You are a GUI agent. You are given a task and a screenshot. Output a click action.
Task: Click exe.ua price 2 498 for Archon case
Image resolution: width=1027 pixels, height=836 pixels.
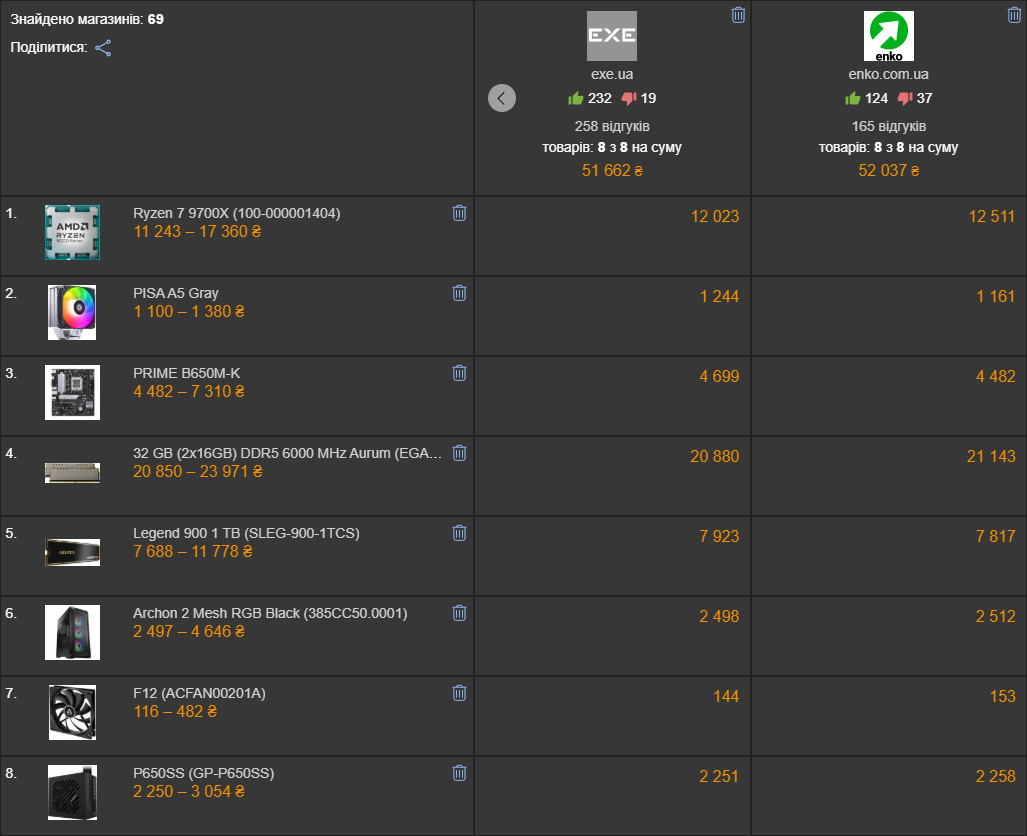tap(719, 616)
